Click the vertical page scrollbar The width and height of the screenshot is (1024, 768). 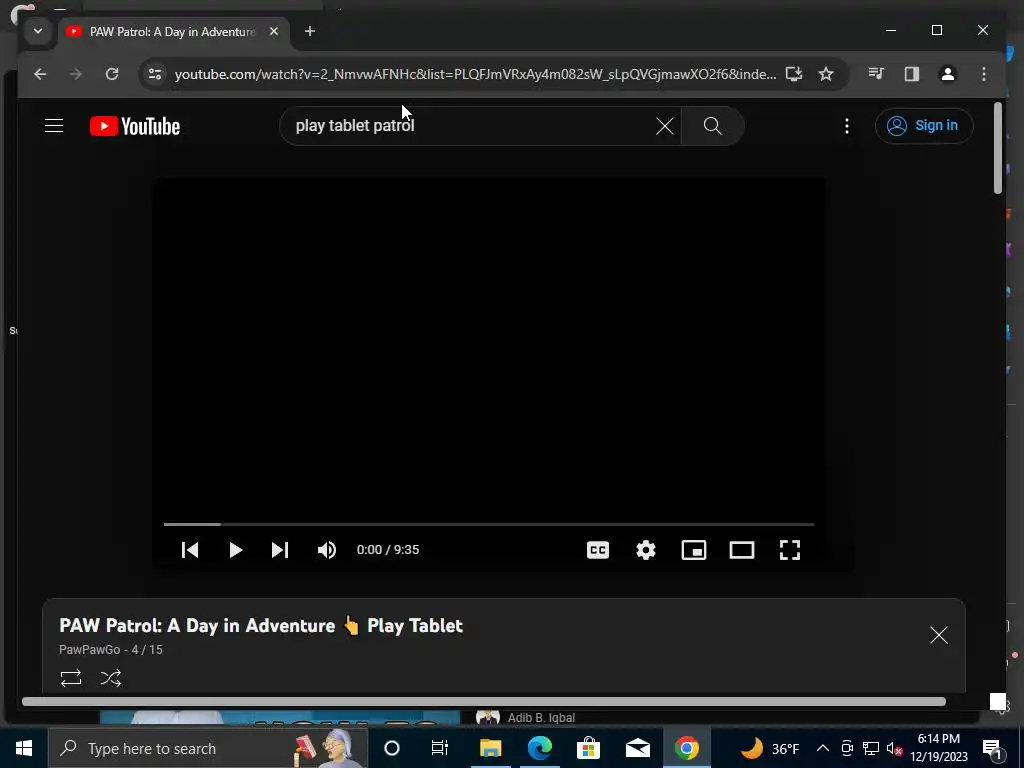[x=997, y=148]
